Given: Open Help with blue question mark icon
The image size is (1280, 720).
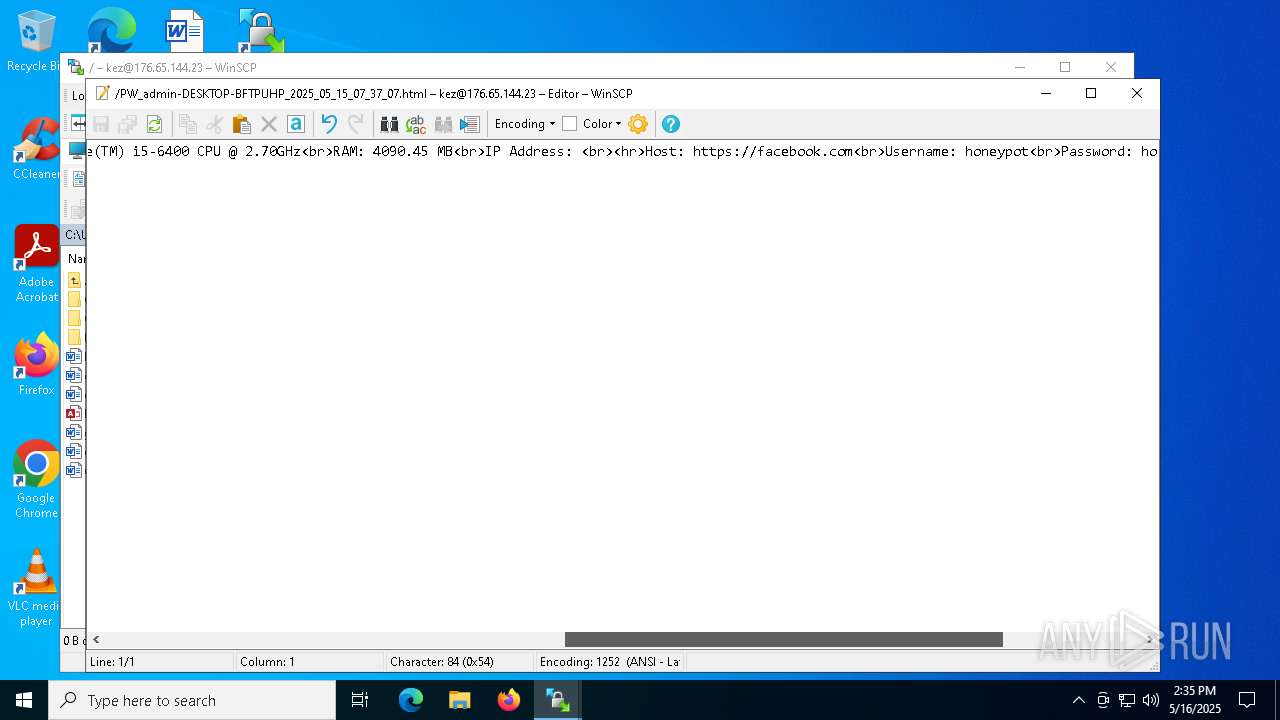Looking at the screenshot, I should point(671,124).
